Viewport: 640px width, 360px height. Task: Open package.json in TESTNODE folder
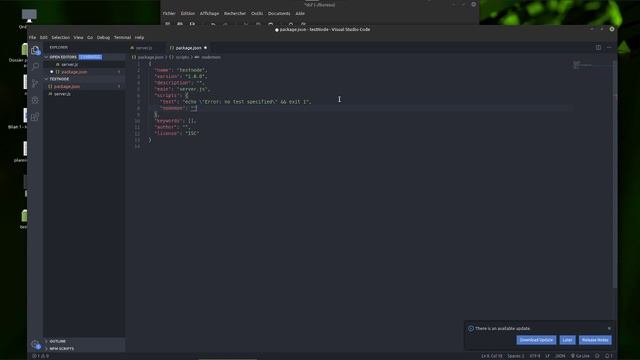pos(84,87)
